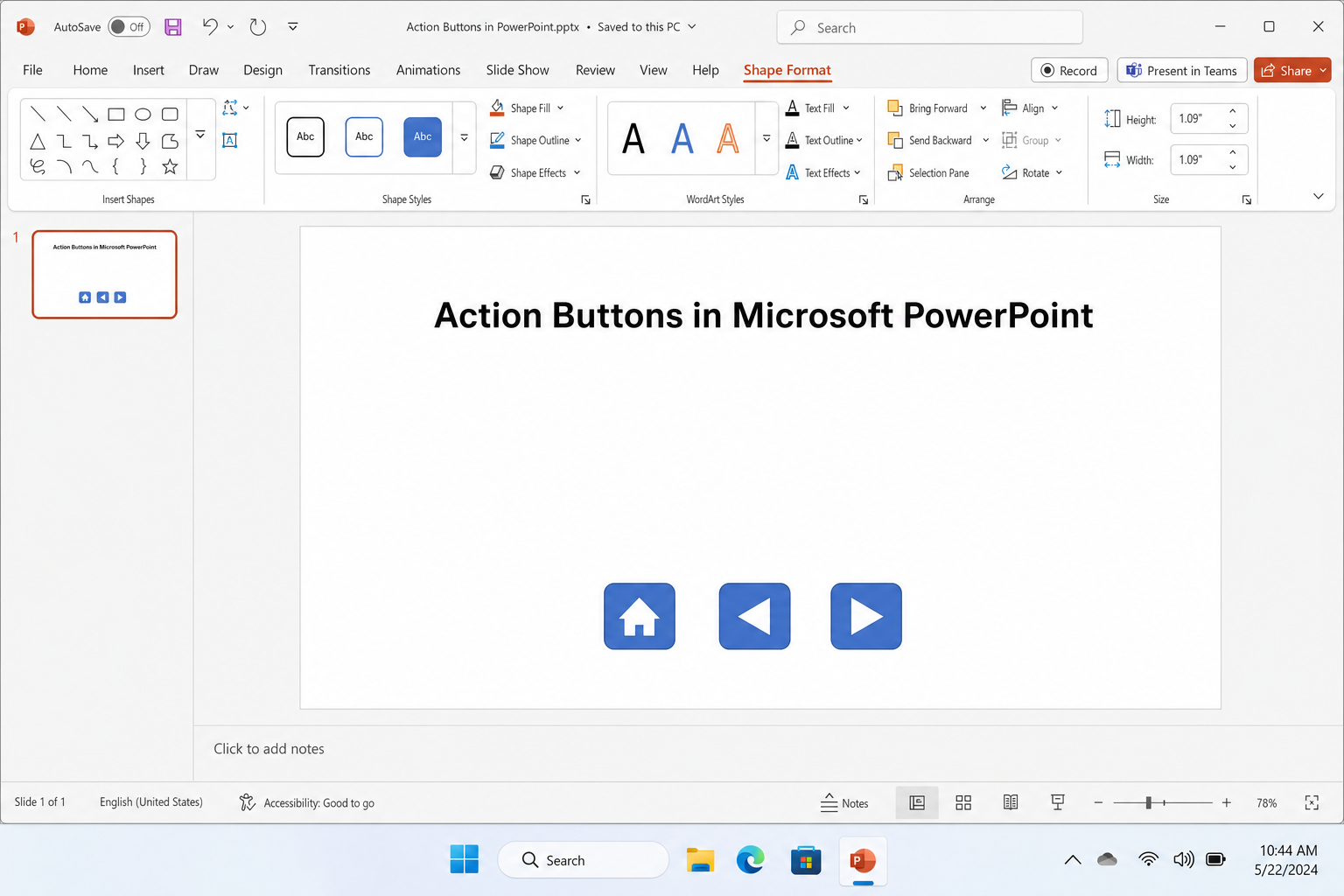Select the Right Arrow shape
This screenshot has height=896, width=1344.
[116, 141]
